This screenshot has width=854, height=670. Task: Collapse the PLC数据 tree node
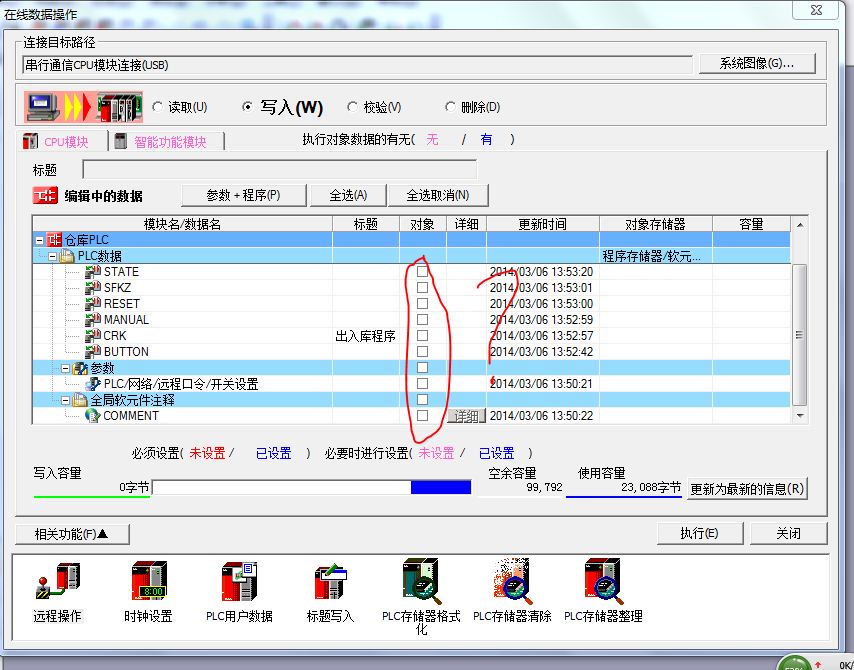(52, 256)
